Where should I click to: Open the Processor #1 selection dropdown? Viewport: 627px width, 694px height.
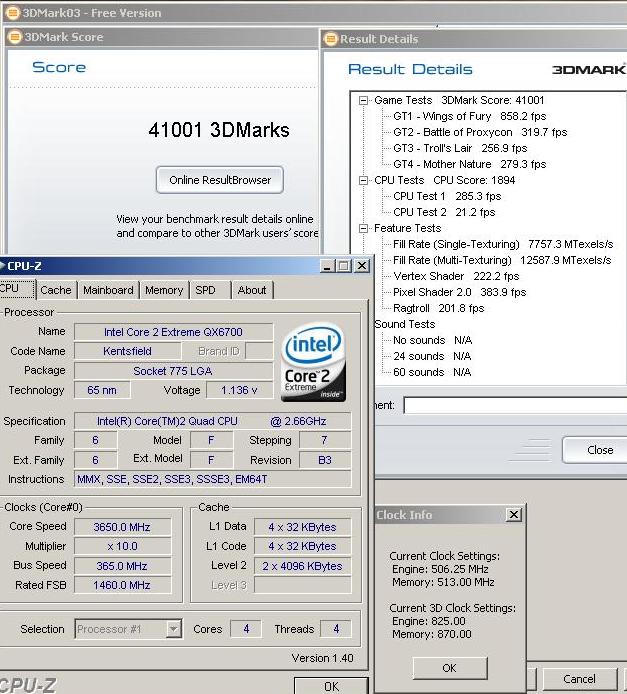point(174,628)
